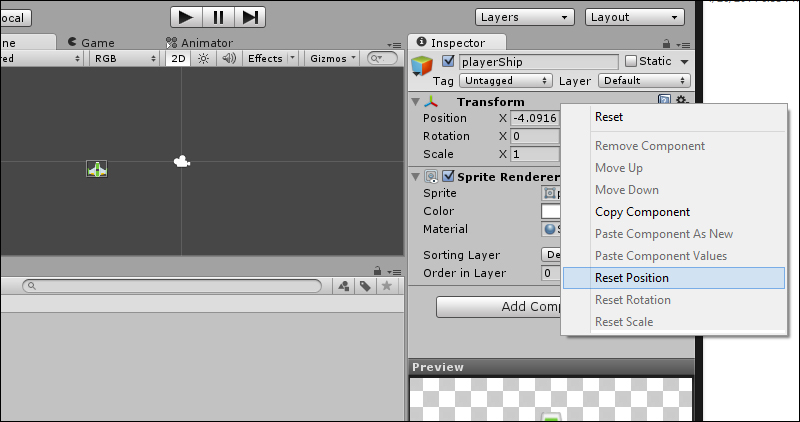Open the Layers dropdown
The width and height of the screenshot is (800, 422).
pos(525,17)
